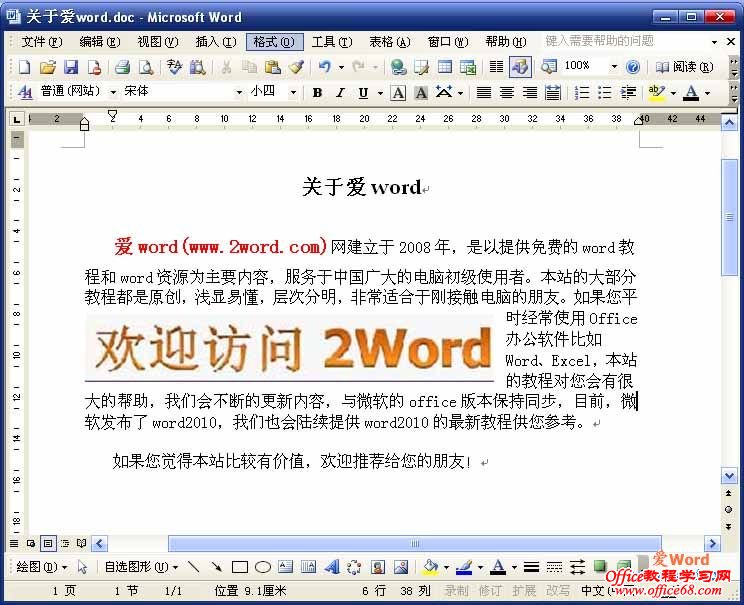Click the 阅读(R) reading layout button

click(x=684, y=67)
